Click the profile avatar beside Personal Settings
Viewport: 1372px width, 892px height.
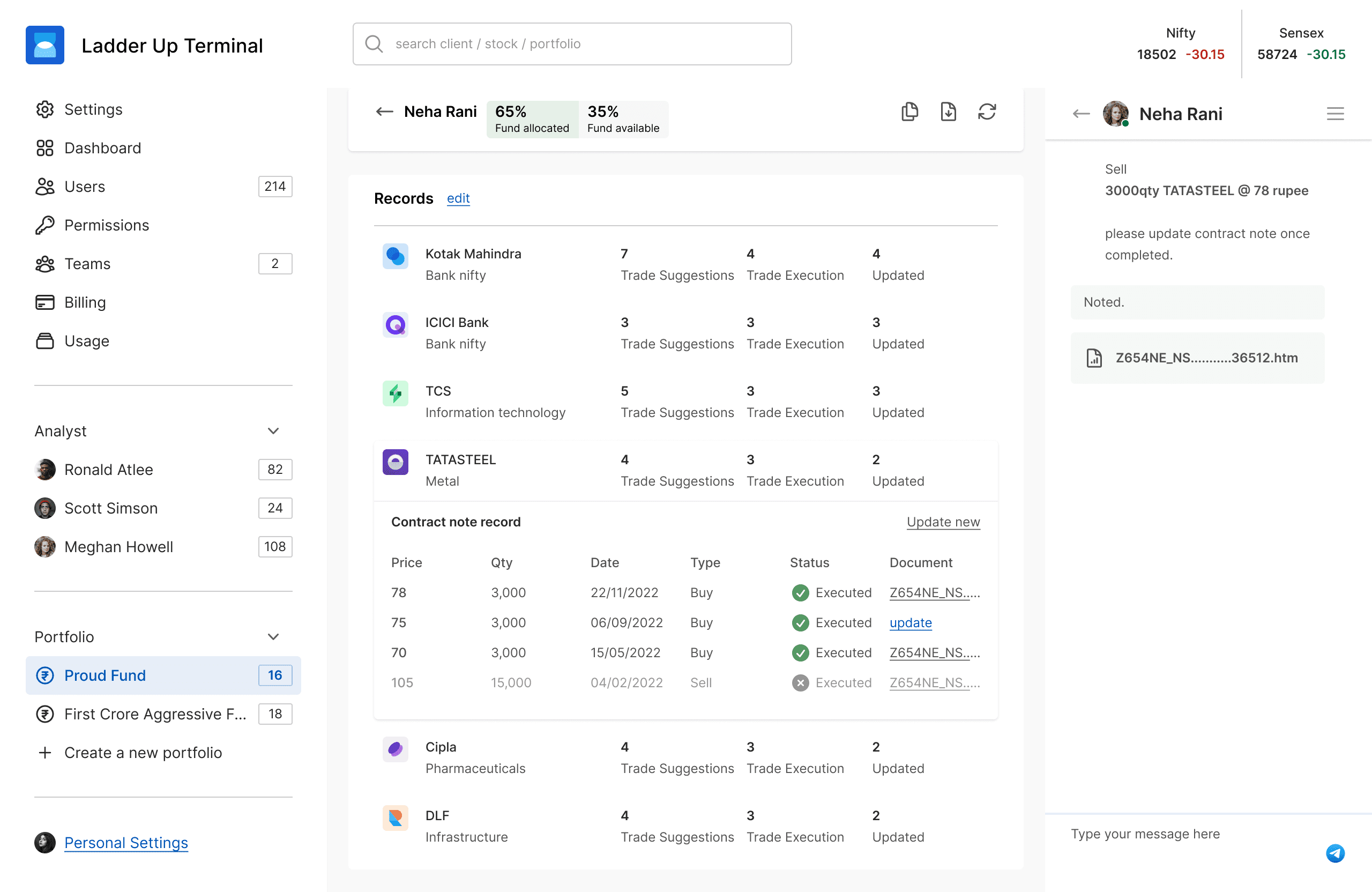point(45,843)
